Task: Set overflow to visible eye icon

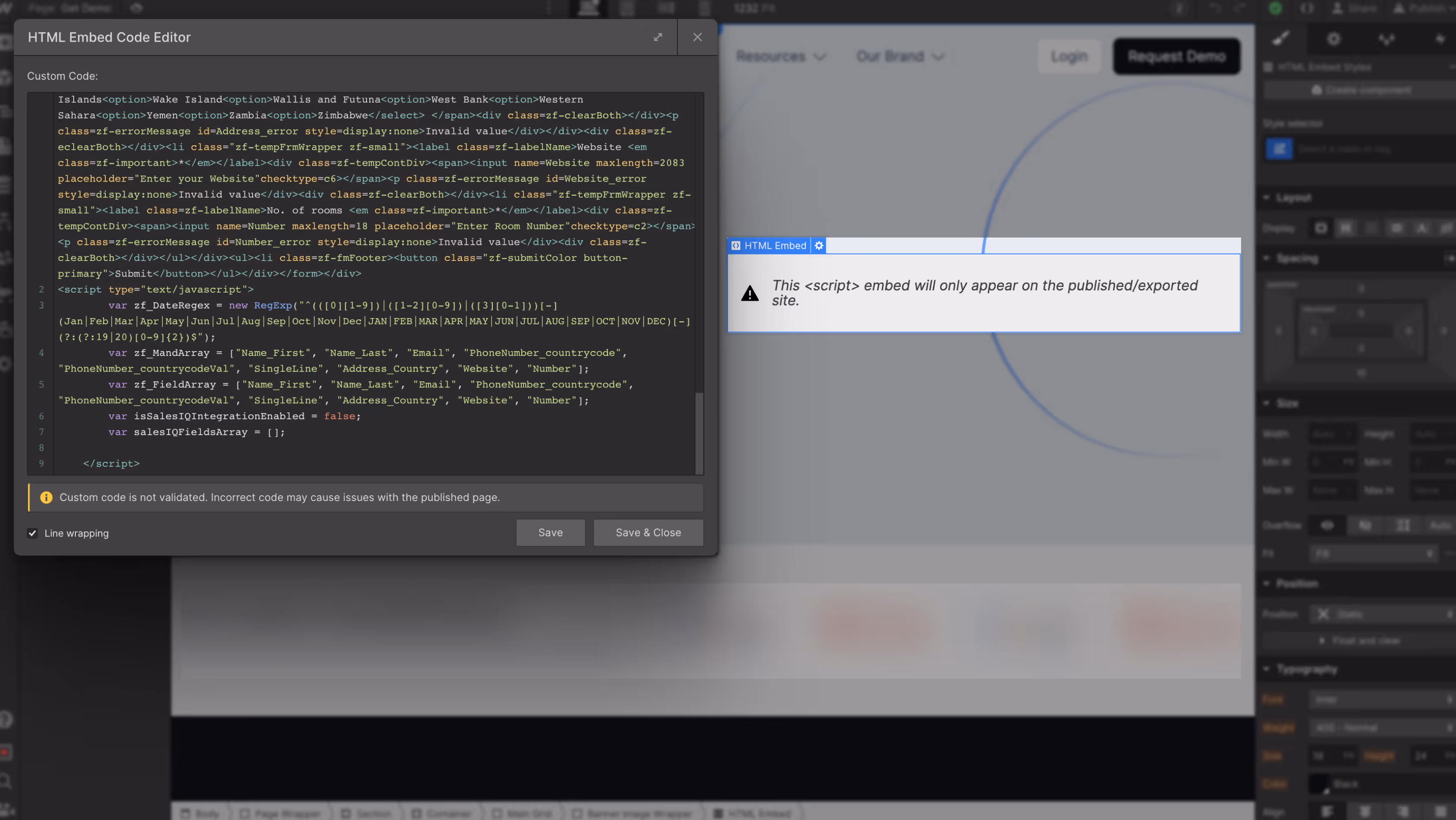Action: [1327, 526]
